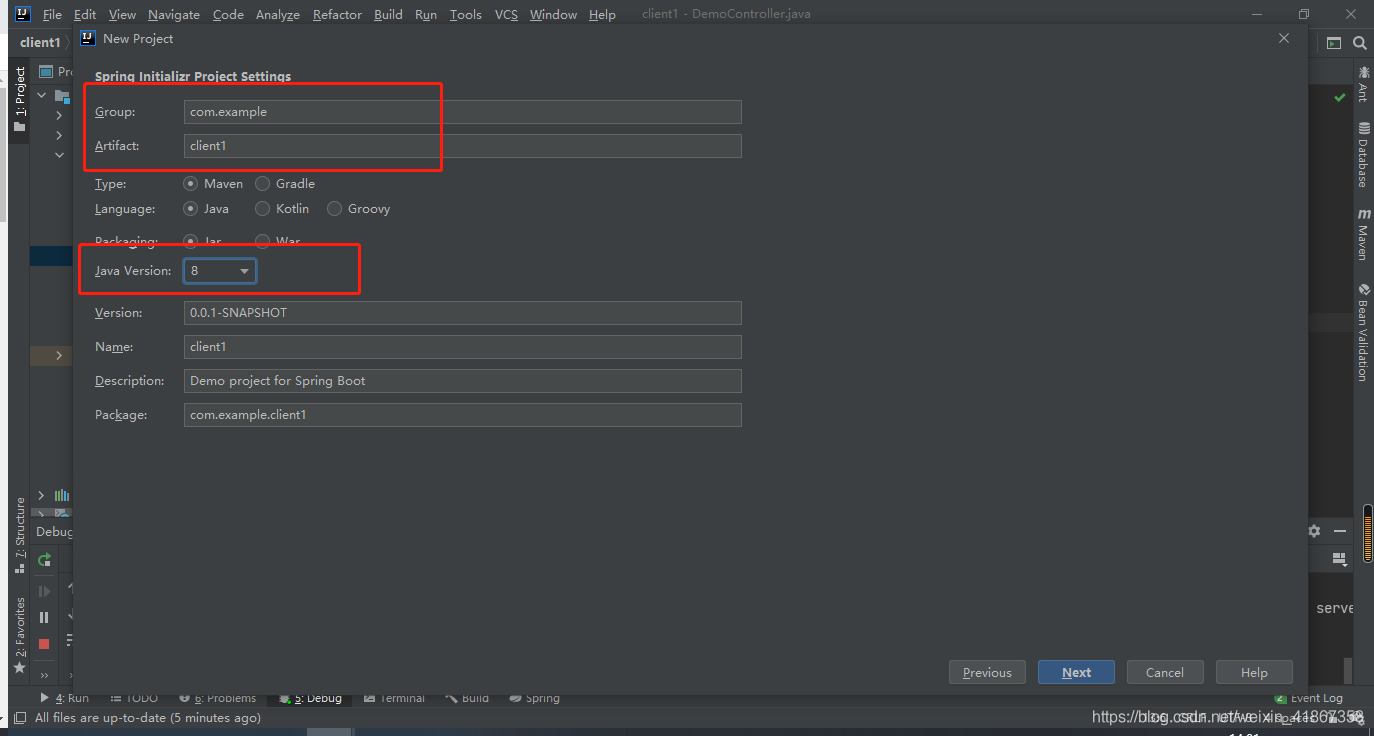Stop the debug session with red square
The width and height of the screenshot is (1374, 736).
(44, 644)
